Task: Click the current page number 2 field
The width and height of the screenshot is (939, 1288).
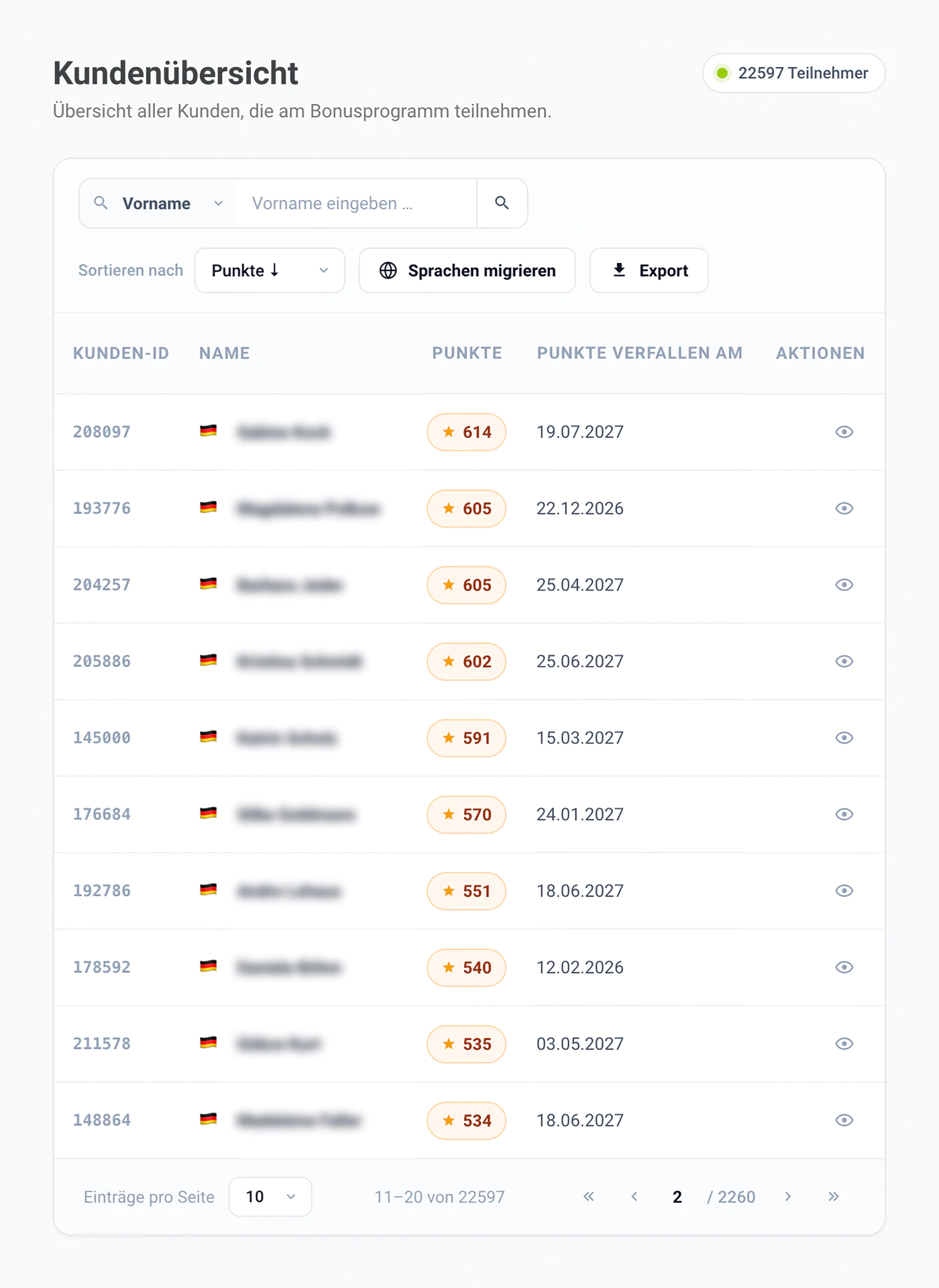Action: coord(677,1197)
